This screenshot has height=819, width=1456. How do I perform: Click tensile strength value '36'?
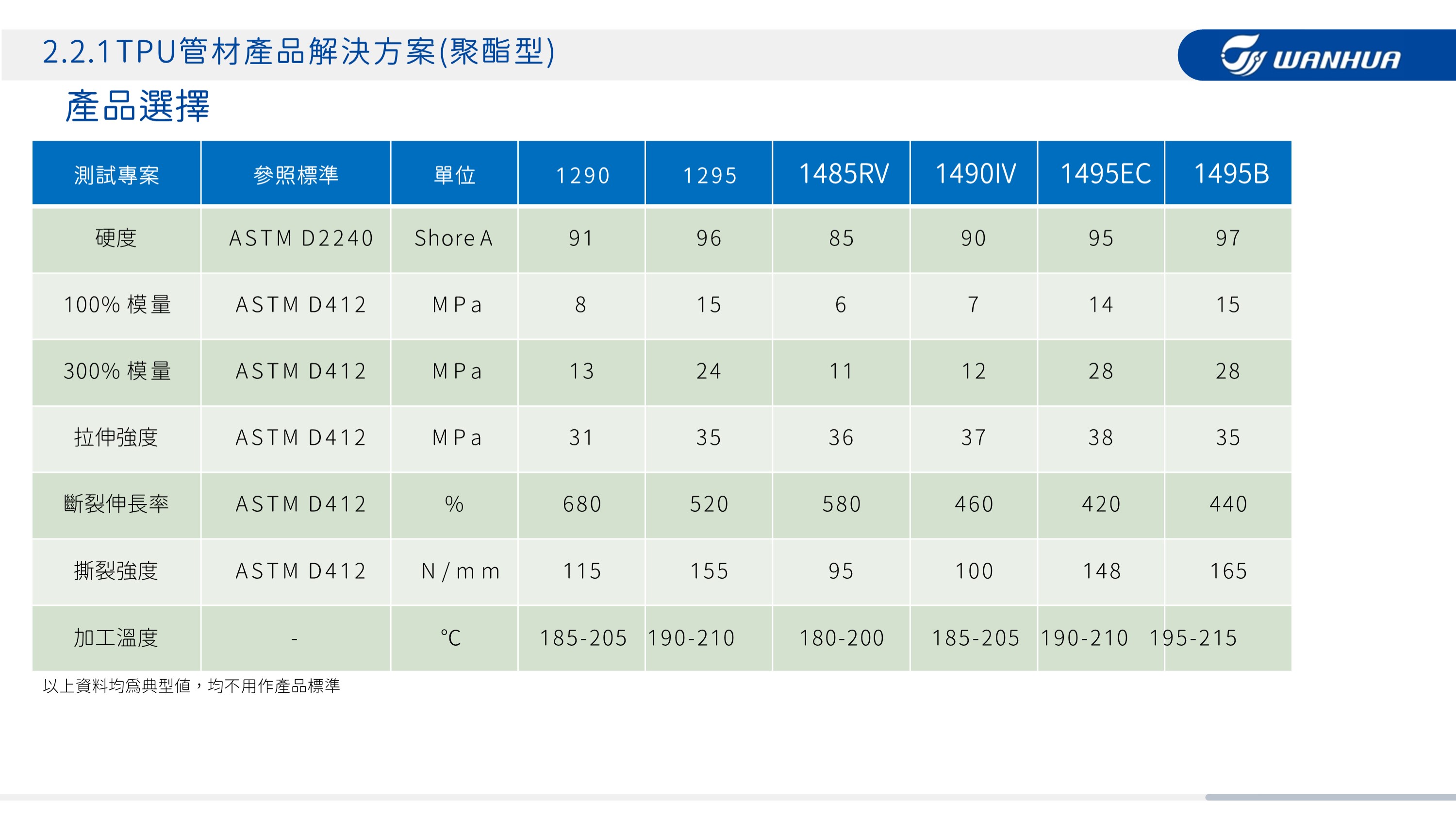[841, 437]
